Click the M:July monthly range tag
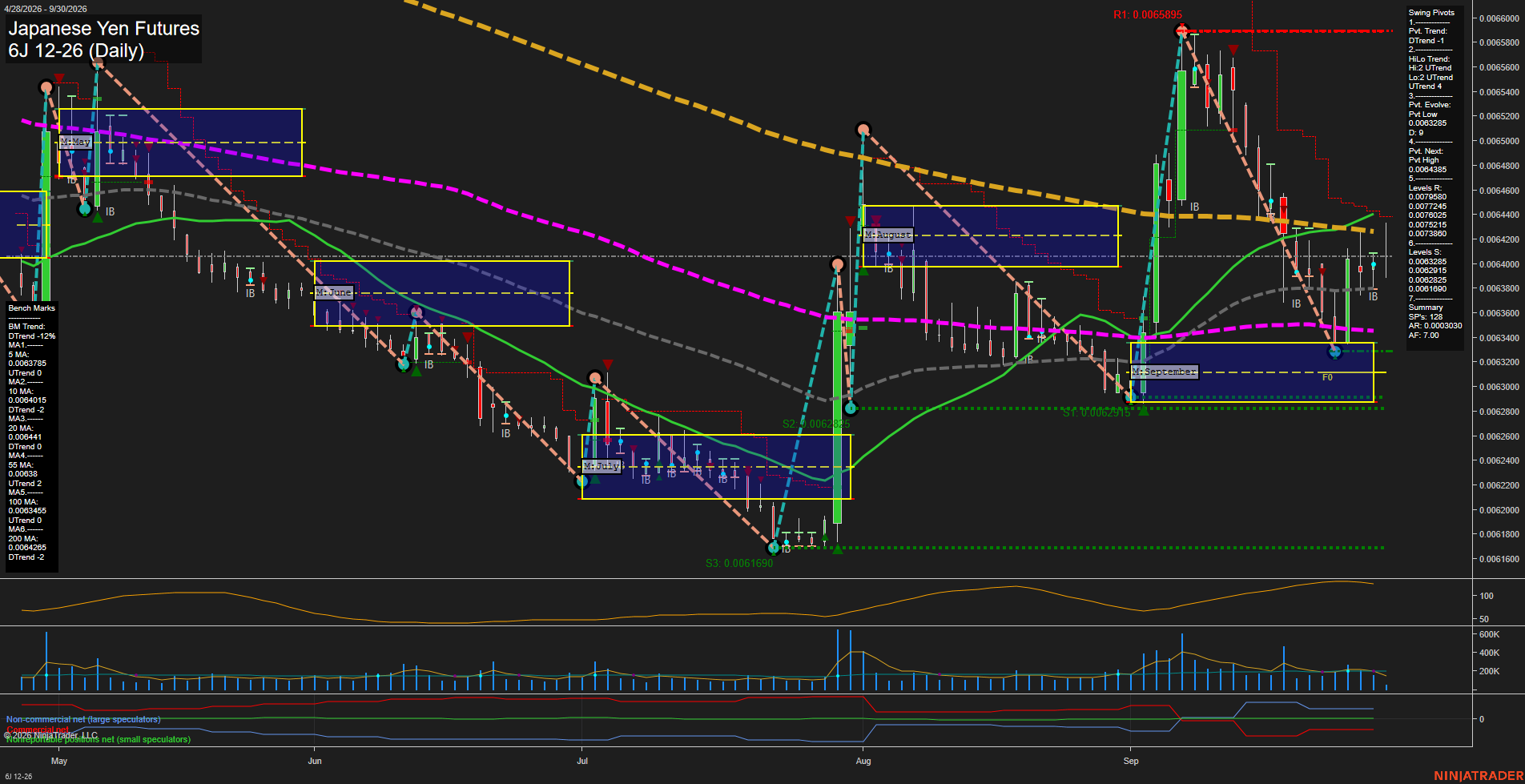 (x=602, y=465)
